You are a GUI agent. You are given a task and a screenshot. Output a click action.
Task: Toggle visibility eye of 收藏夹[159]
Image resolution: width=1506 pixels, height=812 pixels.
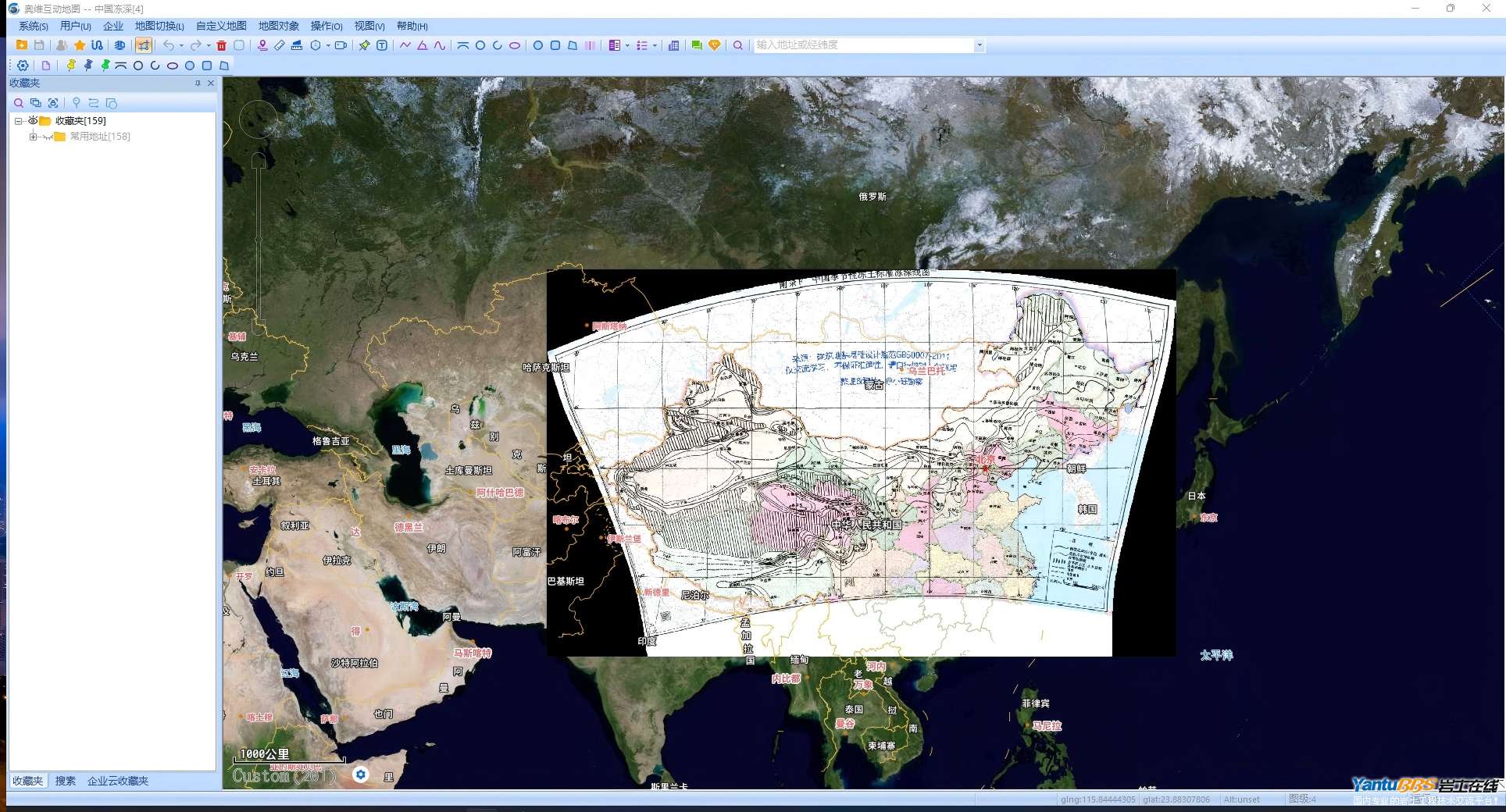tap(33, 120)
